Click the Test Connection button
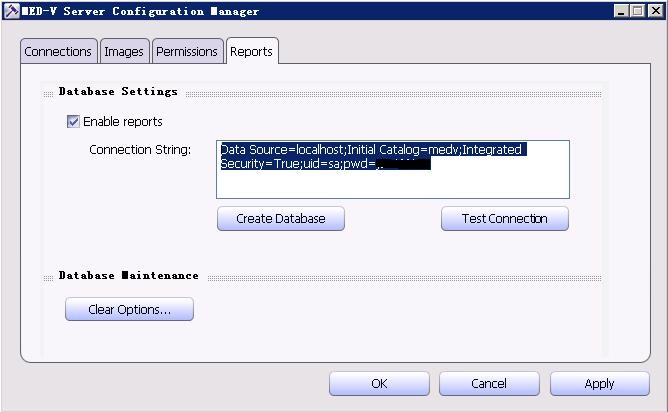 click(x=505, y=219)
